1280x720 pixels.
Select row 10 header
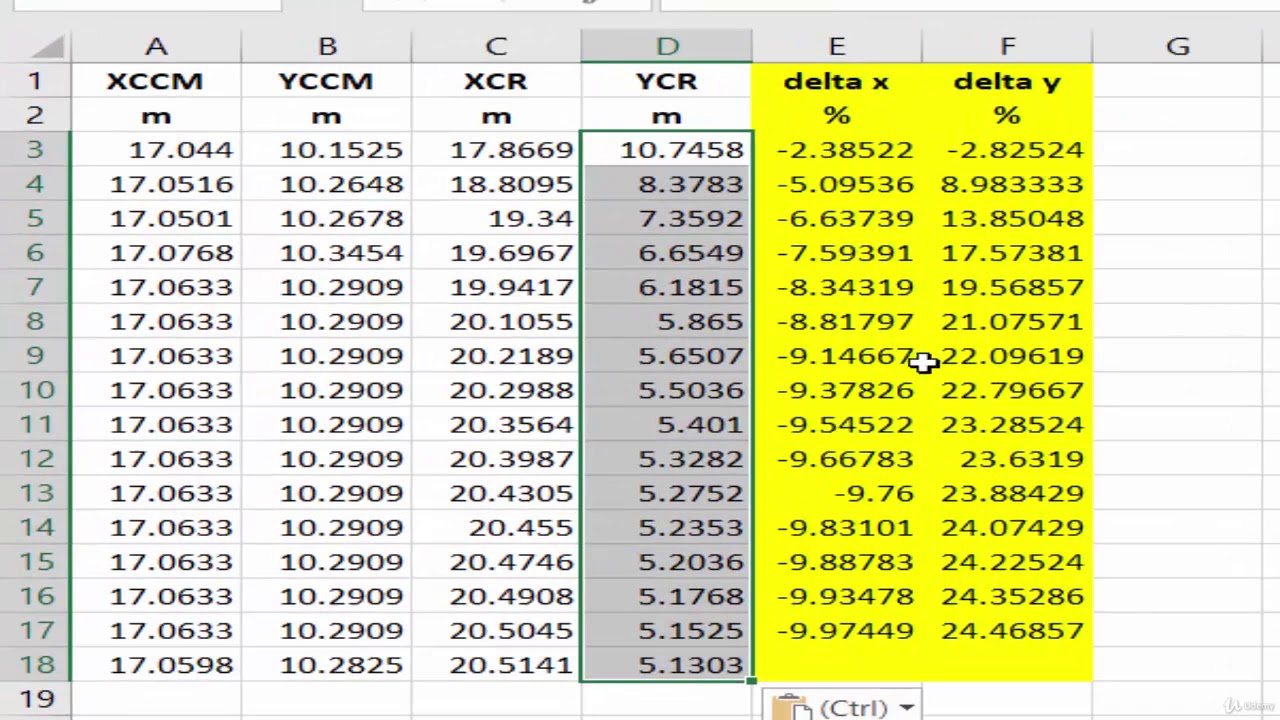point(35,390)
